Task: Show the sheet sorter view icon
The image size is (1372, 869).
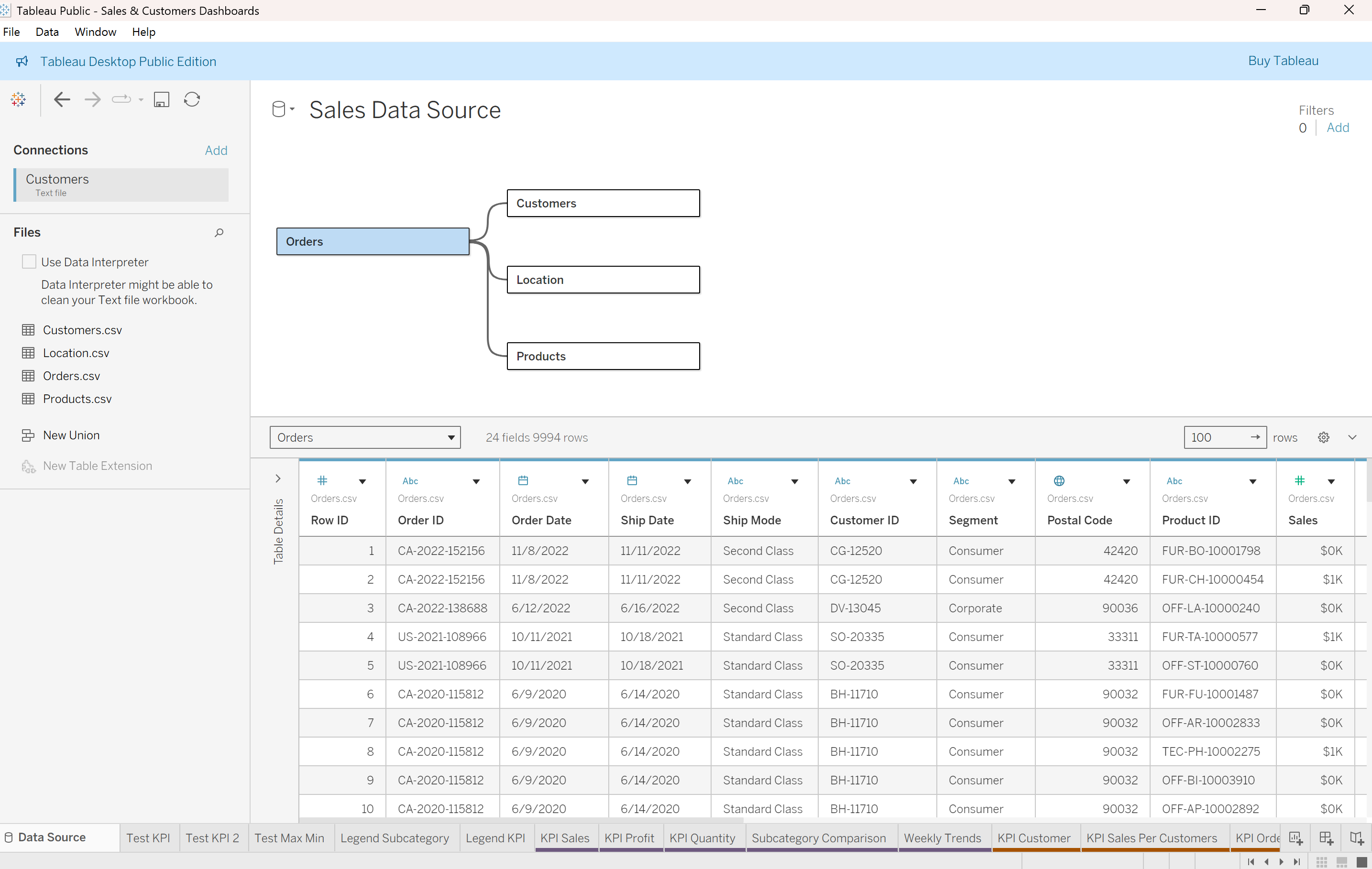Action: coord(1322,862)
